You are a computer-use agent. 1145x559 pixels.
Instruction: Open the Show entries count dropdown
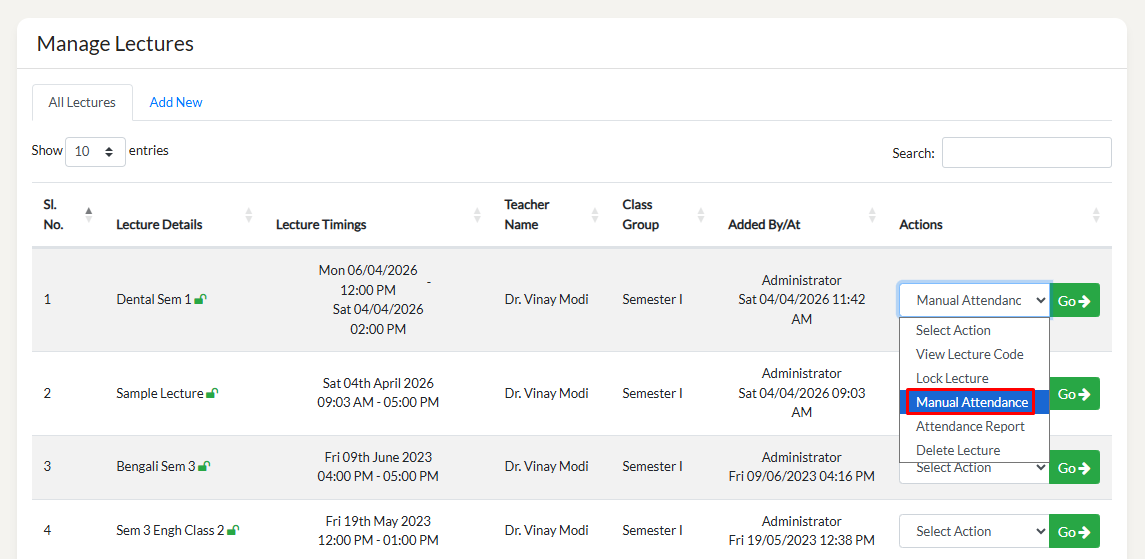click(95, 152)
